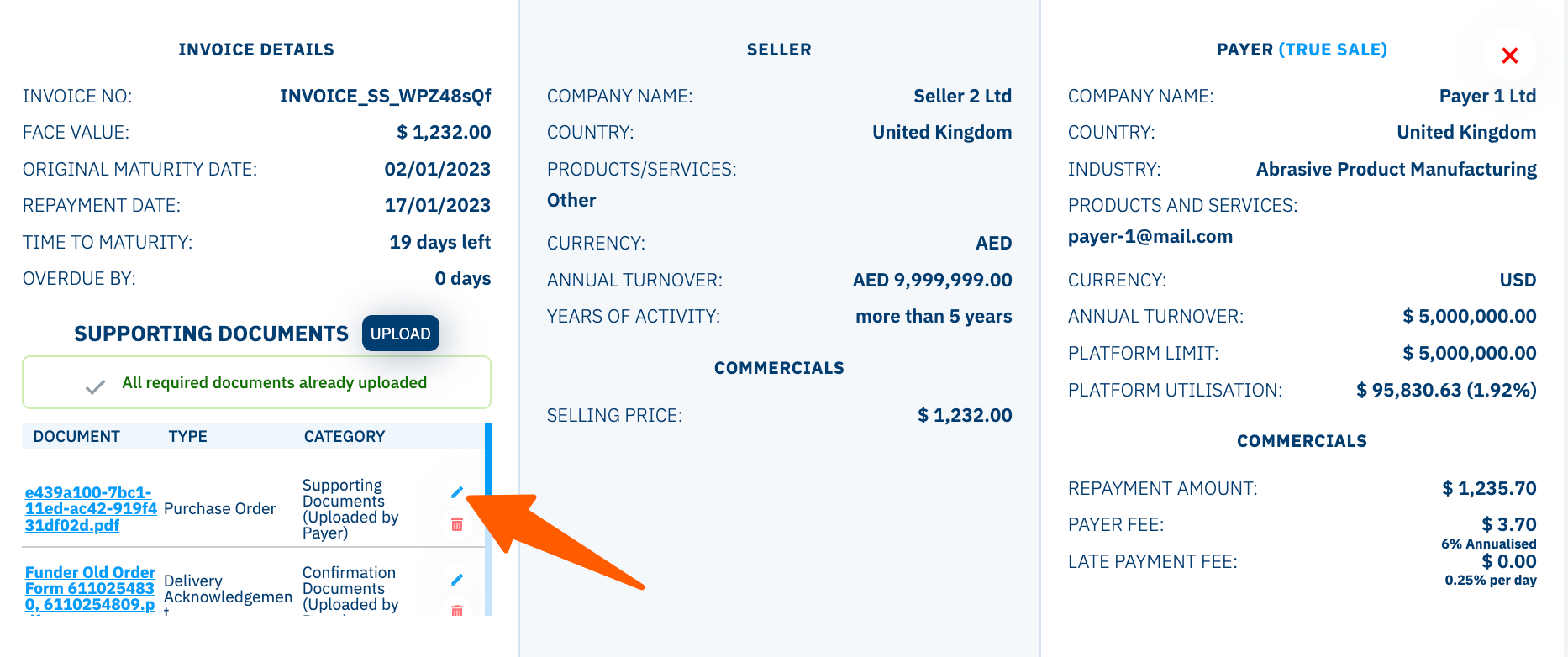This screenshot has height=657, width=1568.
Task: Click the all documents uploaded banner
Action: [x=256, y=382]
